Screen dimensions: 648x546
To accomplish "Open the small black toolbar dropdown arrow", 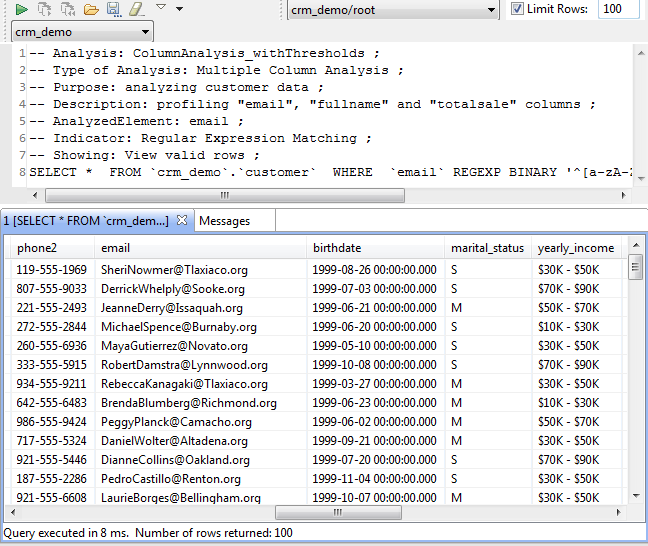I will click(x=179, y=9).
